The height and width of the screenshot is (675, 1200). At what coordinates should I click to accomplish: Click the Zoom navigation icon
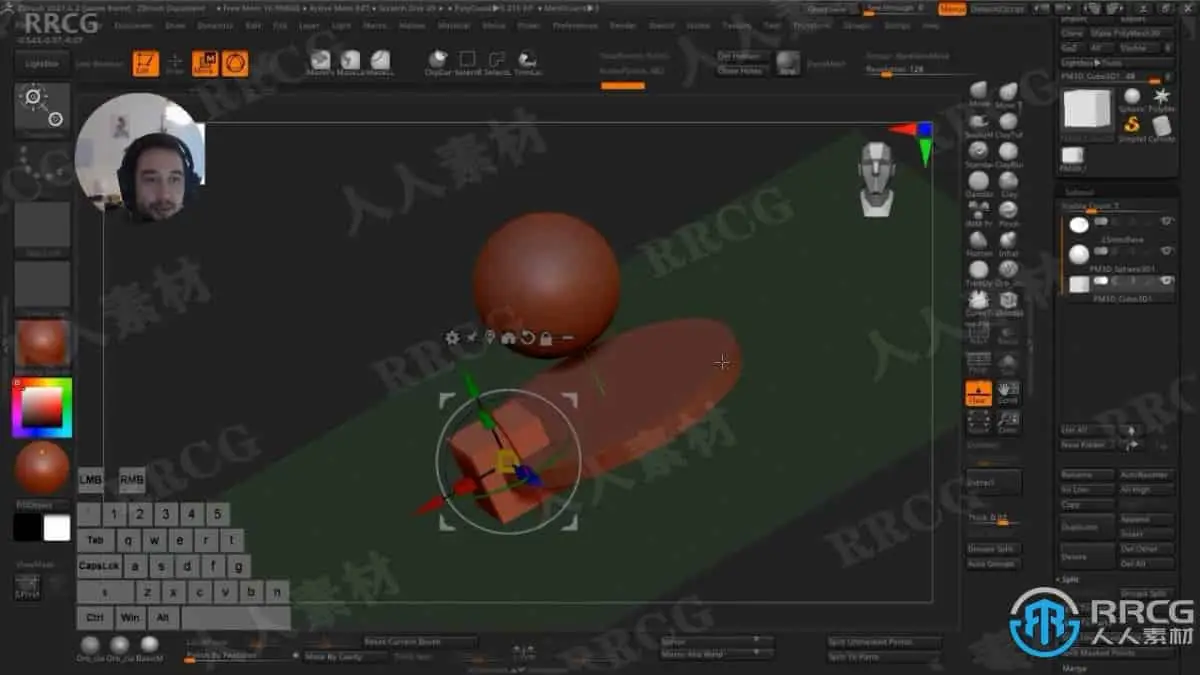pyautogui.click(x=1008, y=422)
